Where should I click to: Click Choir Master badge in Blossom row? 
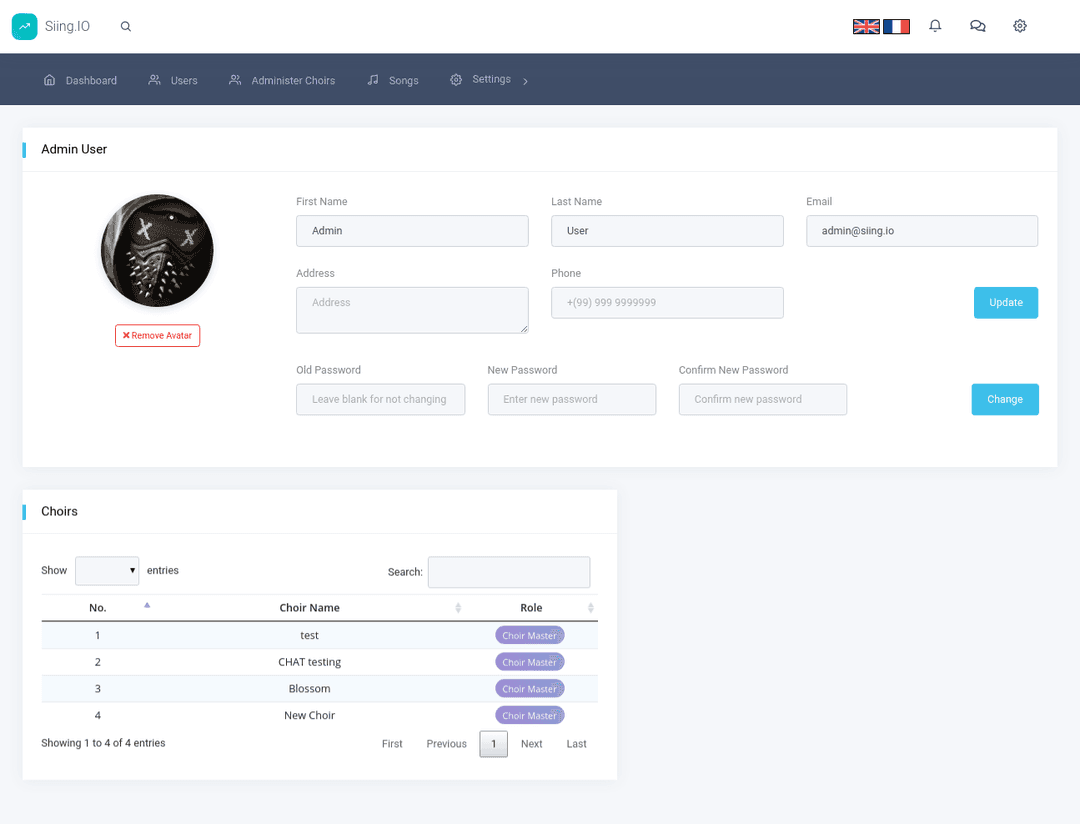(x=530, y=689)
